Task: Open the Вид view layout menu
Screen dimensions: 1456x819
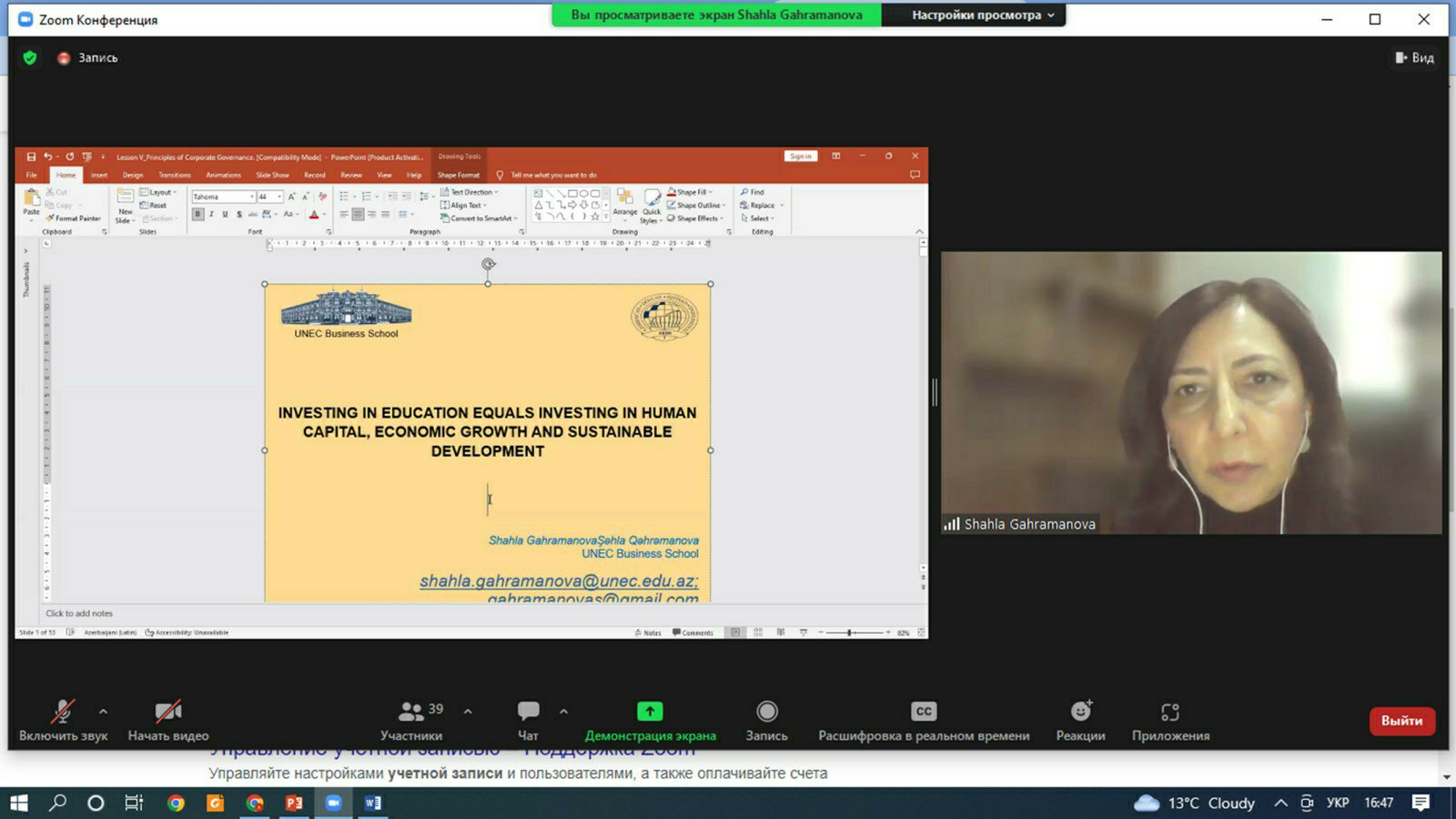Action: 1415,57
